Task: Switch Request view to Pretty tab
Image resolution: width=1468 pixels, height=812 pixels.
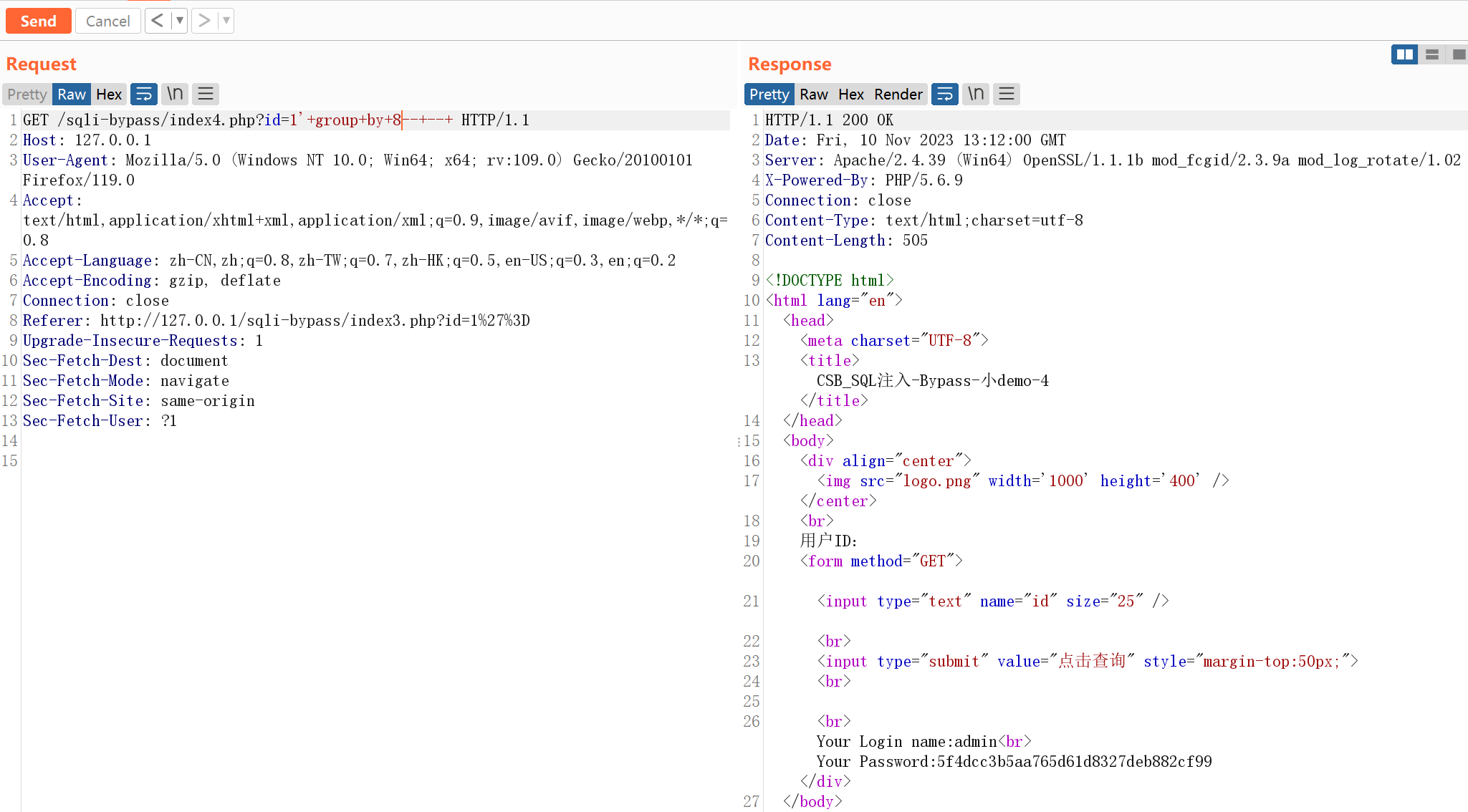Action: click(x=27, y=94)
